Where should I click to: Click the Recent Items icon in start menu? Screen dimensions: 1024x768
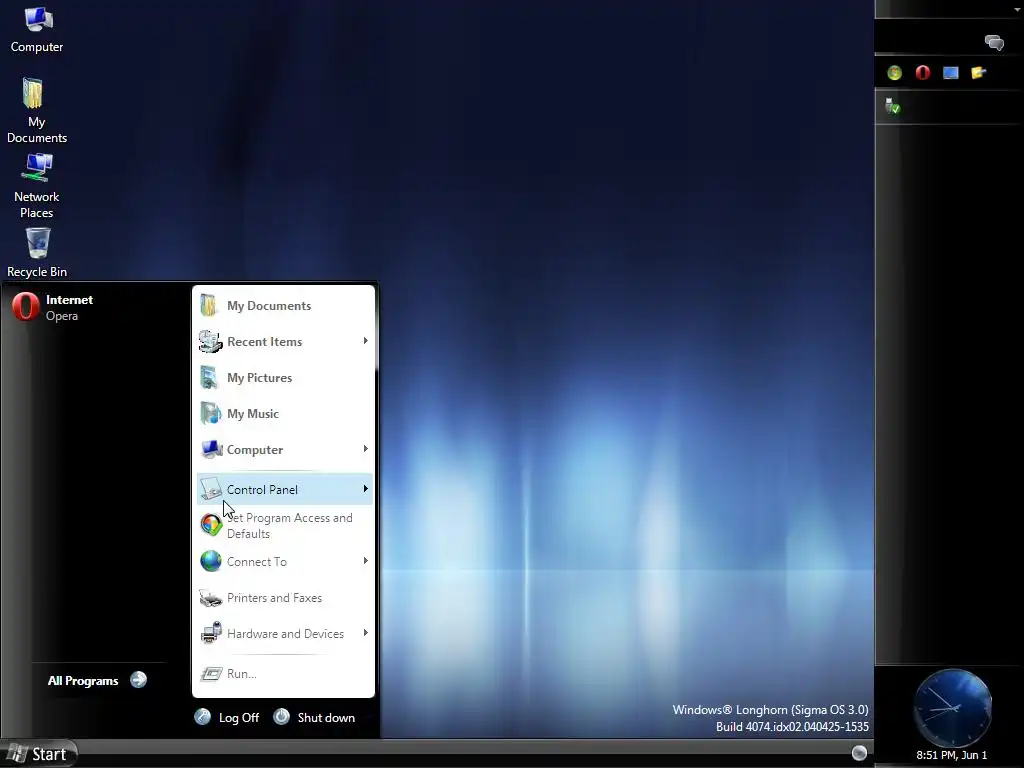[x=210, y=341]
